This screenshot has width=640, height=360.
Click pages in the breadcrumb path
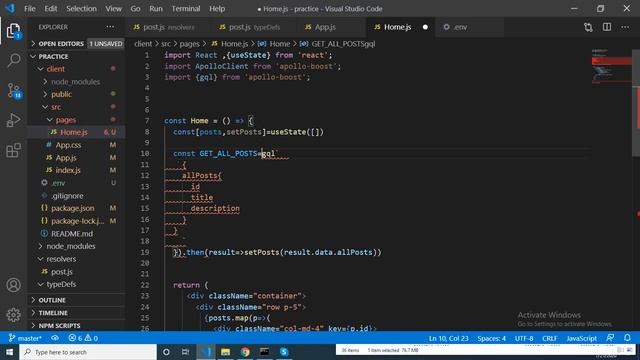click(x=189, y=44)
